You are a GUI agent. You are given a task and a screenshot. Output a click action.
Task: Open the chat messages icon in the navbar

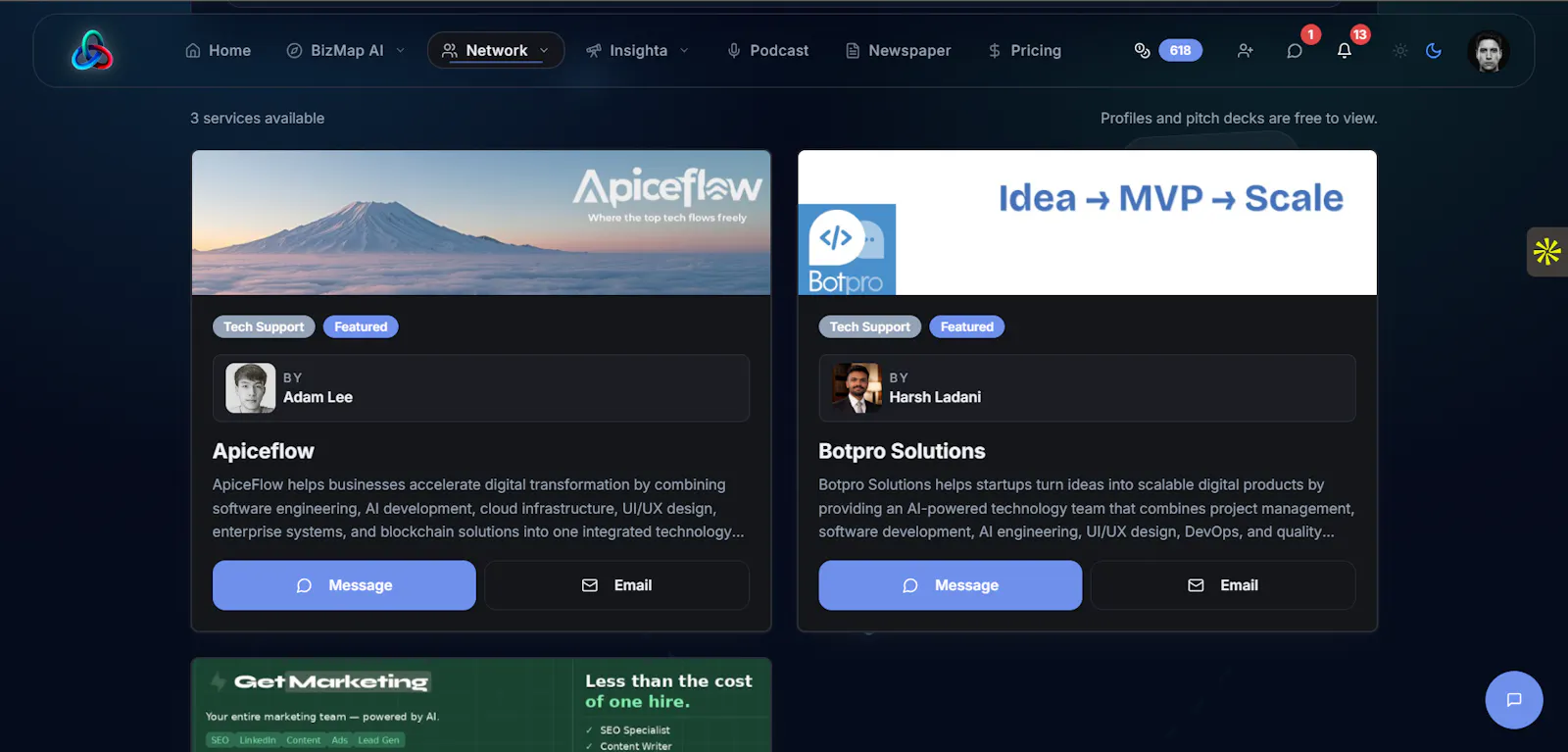click(x=1295, y=51)
